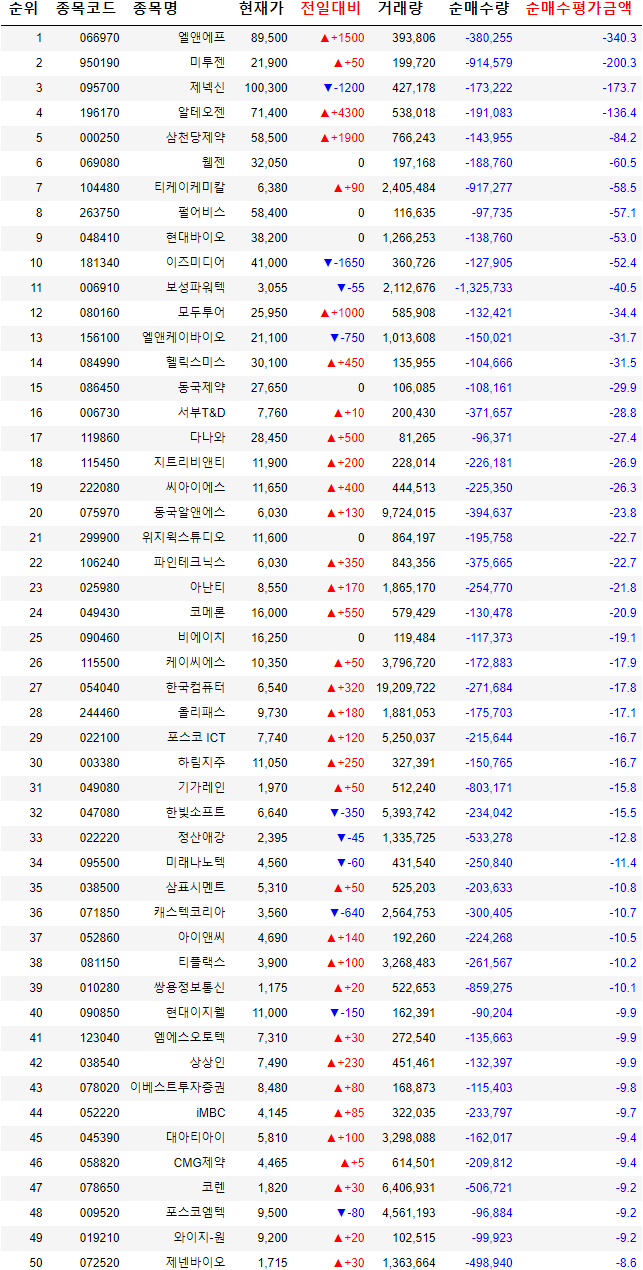This screenshot has width=643, height=1270.
Task: Click net buy quantity -1,325,733
Action: coord(483,288)
